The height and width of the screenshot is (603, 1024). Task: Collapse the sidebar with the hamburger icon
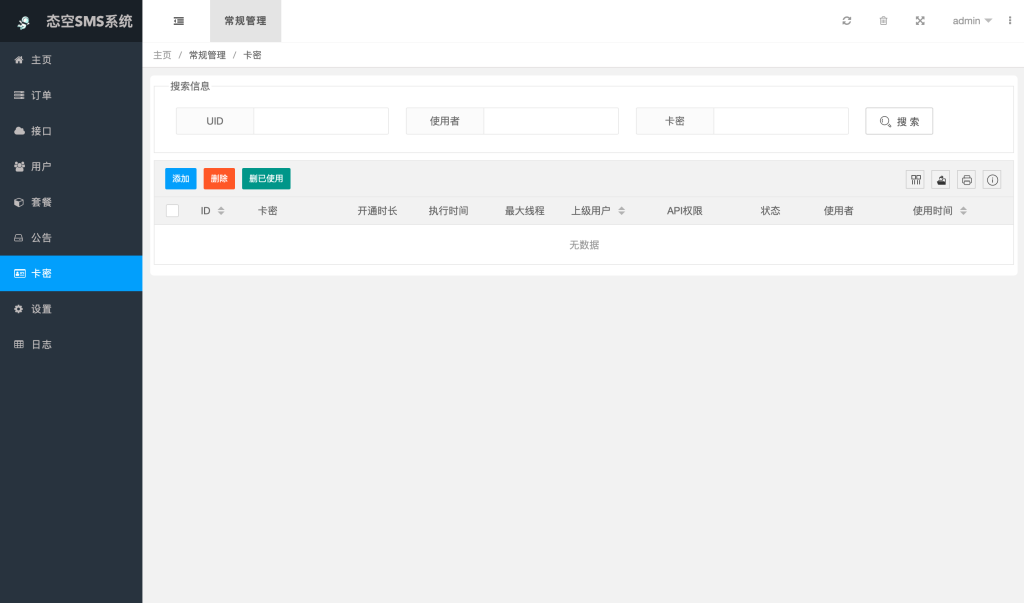(x=178, y=20)
